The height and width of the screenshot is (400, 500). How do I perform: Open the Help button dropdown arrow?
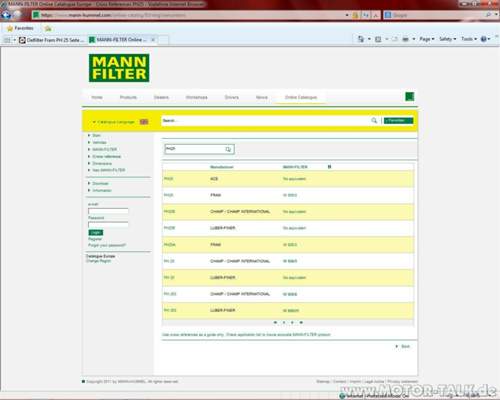click(x=489, y=39)
